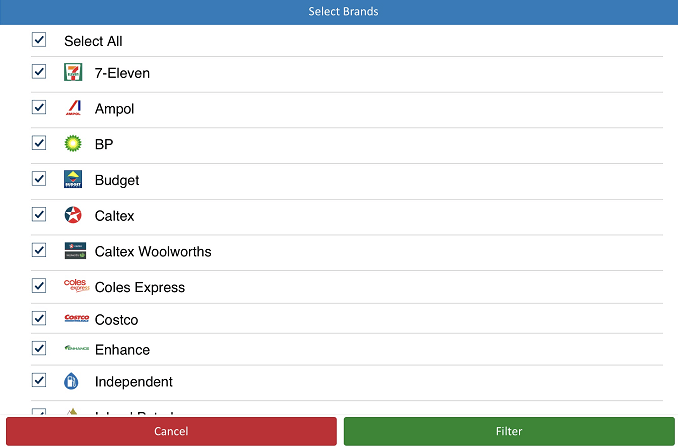Toggle the Caltex Woolworths checkbox
This screenshot has width=678, height=447.
click(x=39, y=250)
